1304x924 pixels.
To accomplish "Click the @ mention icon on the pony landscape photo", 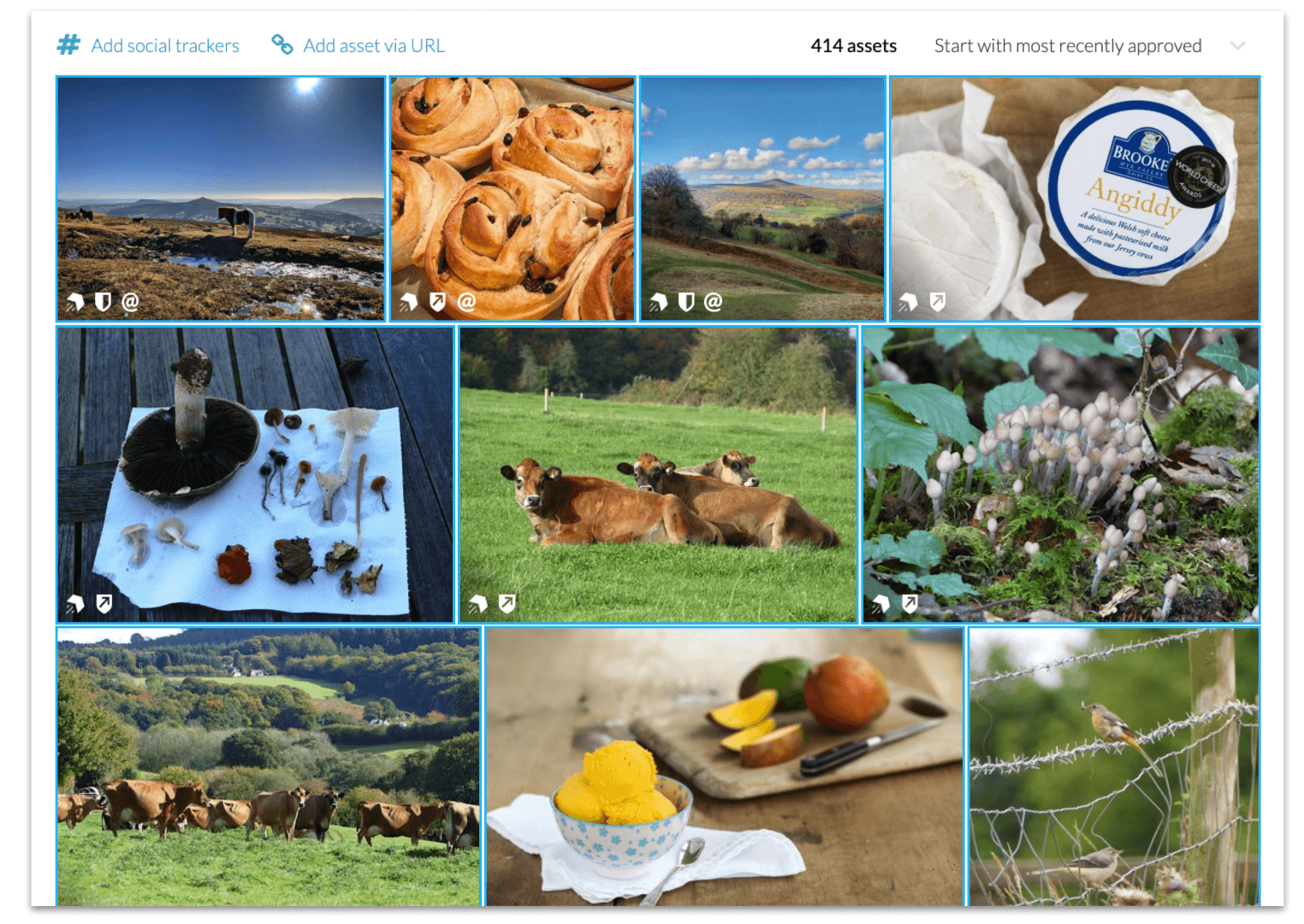I will 130,301.
